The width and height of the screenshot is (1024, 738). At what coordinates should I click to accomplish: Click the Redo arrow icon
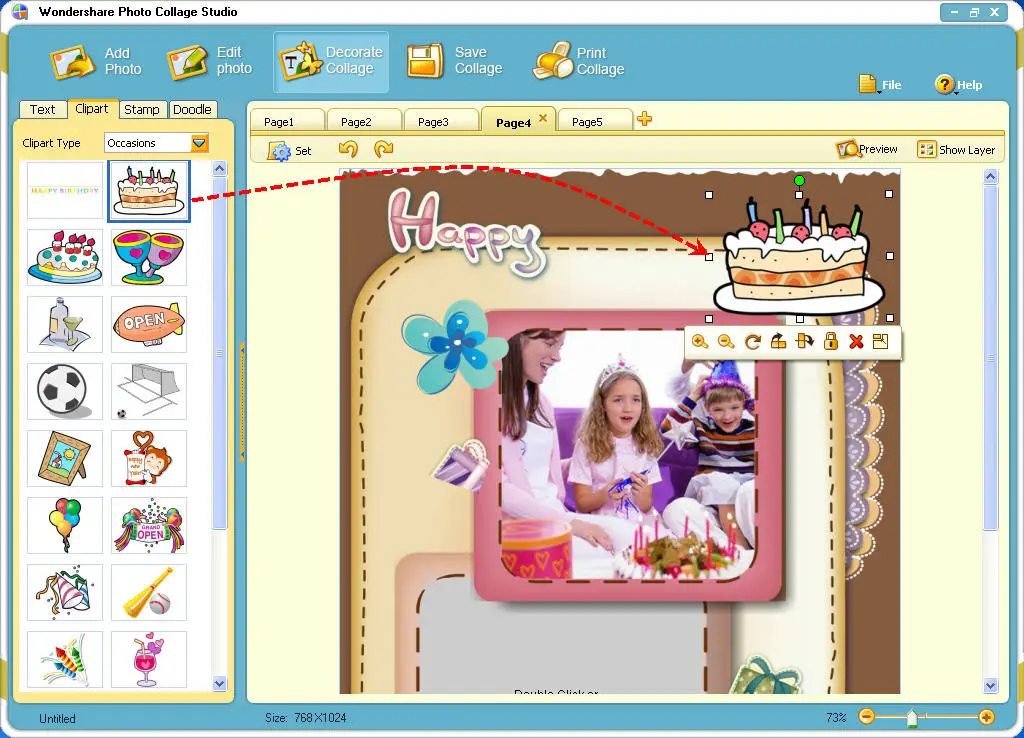click(383, 150)
